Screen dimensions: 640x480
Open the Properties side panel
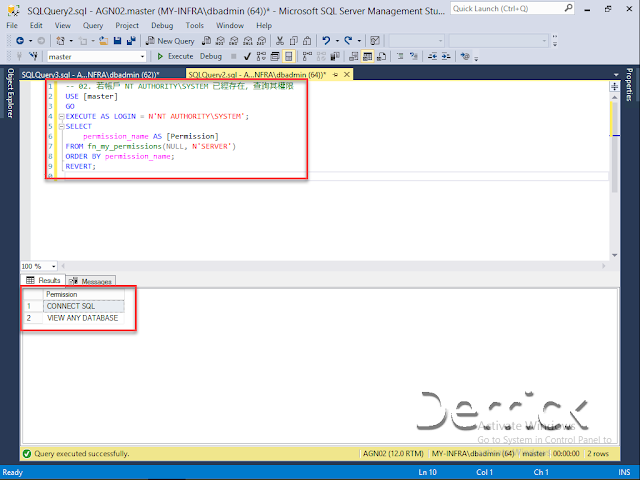[629, 84]
